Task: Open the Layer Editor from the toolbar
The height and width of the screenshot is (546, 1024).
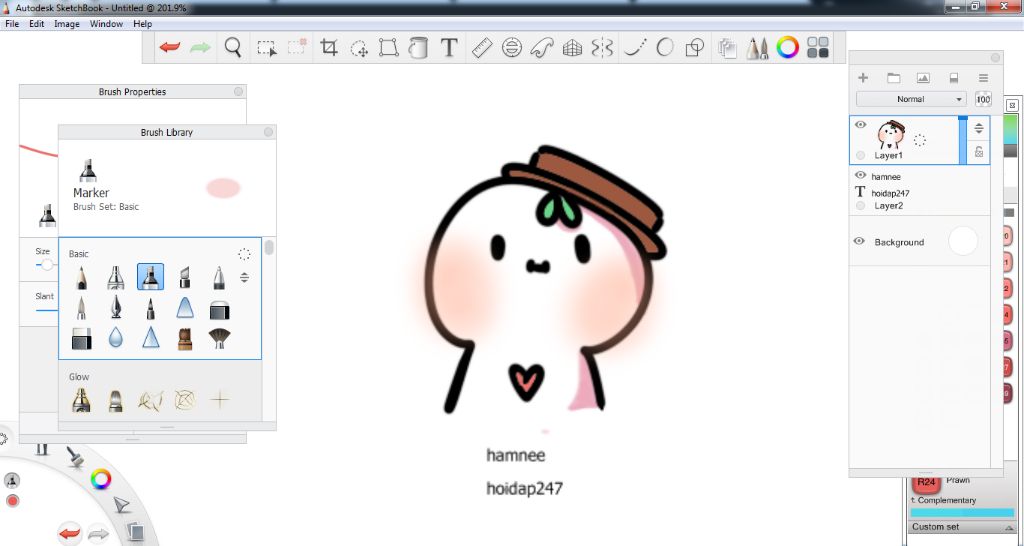Action: (727, 48)
